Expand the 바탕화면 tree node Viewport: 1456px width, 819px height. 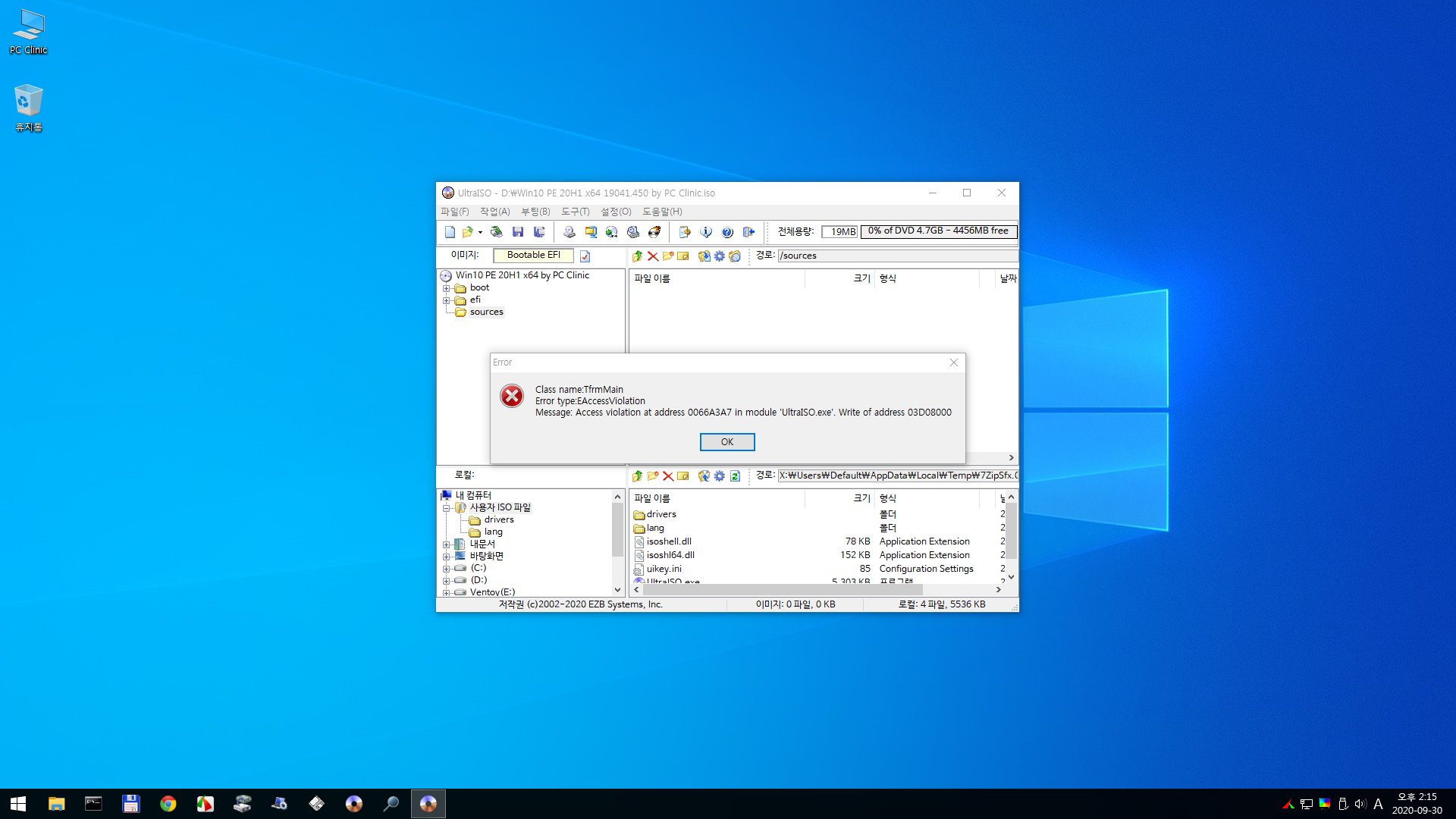point(447,557)
